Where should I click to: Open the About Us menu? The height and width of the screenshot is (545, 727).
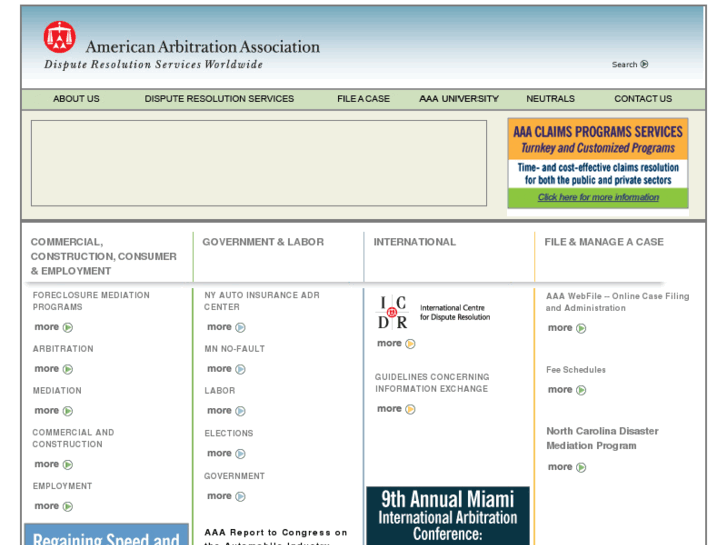[x=76, y=99]
